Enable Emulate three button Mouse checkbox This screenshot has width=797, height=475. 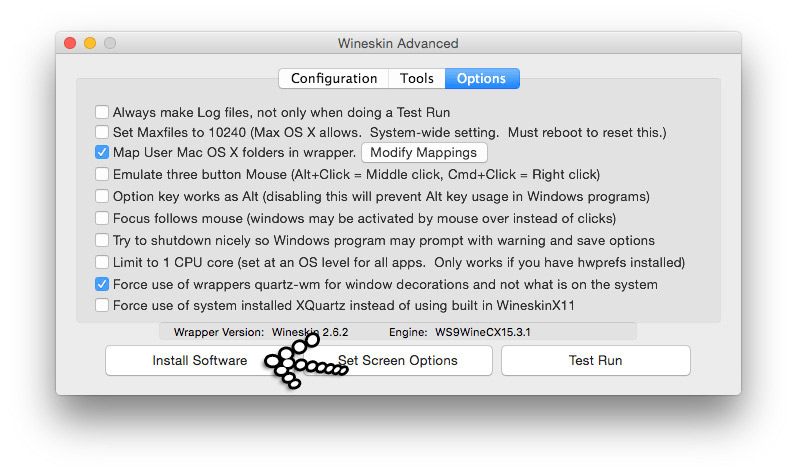click(x=102, y=174)
